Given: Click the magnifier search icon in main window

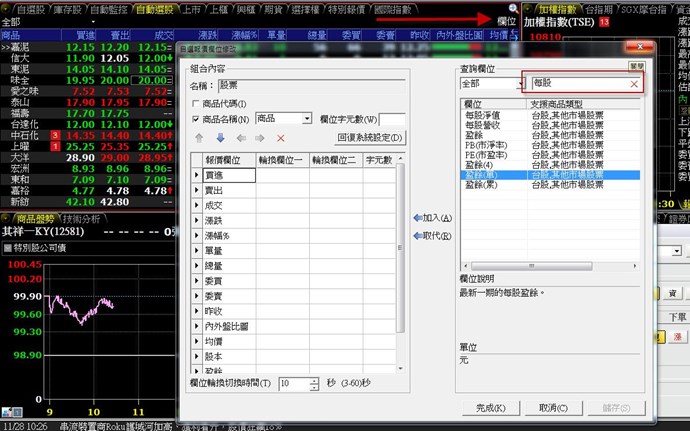Looking at the screenshot, I should click(x=513, y=8).
